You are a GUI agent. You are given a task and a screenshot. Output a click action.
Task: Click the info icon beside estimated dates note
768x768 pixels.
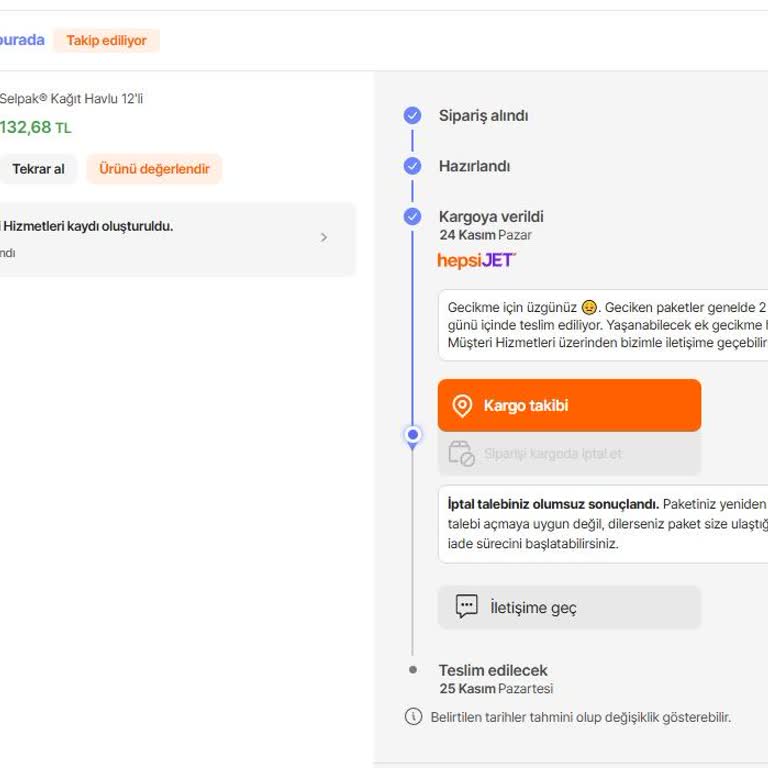pyautogui.click(x=413, y=717)
